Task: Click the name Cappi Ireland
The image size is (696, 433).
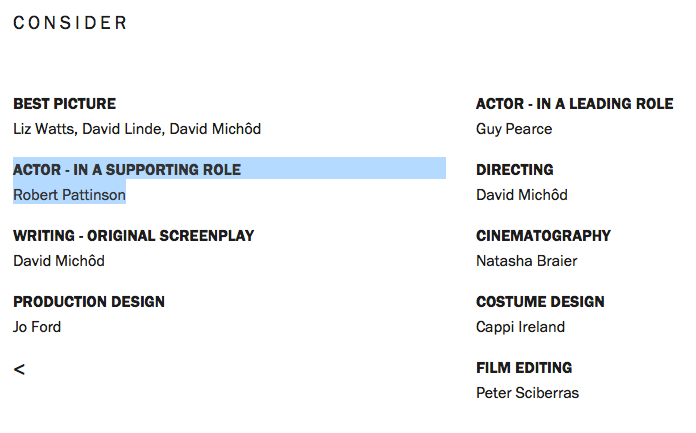Action: (x=521, y=327)
